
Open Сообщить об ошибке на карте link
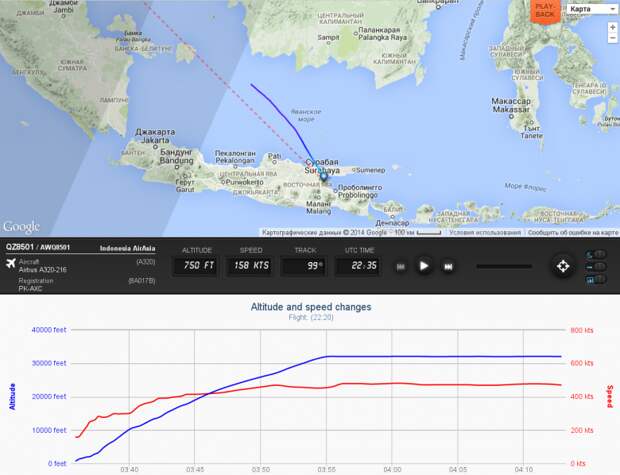tap(573, 233)
